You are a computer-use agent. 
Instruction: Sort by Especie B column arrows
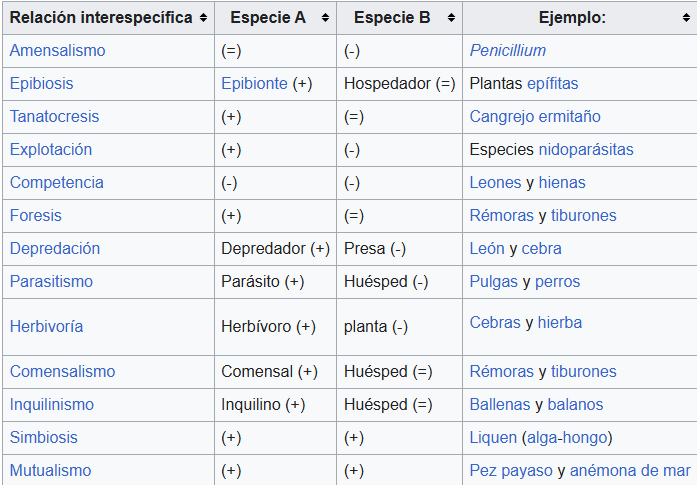tap(451, 18)
